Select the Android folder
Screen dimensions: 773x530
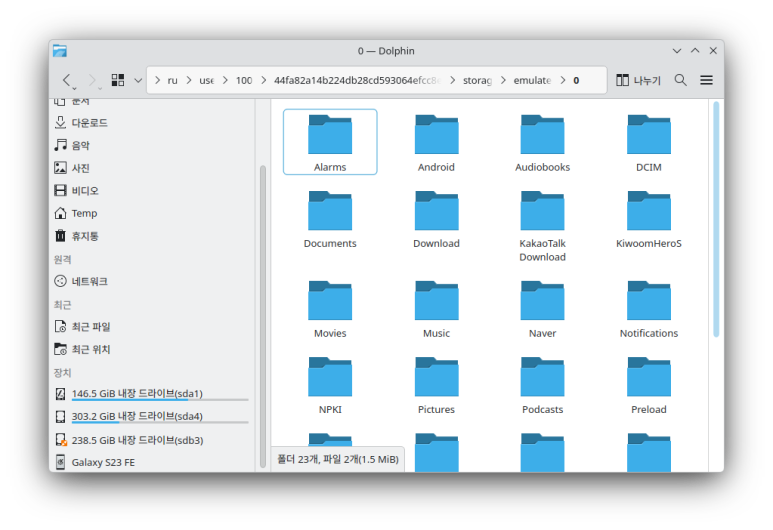[436, 142]
